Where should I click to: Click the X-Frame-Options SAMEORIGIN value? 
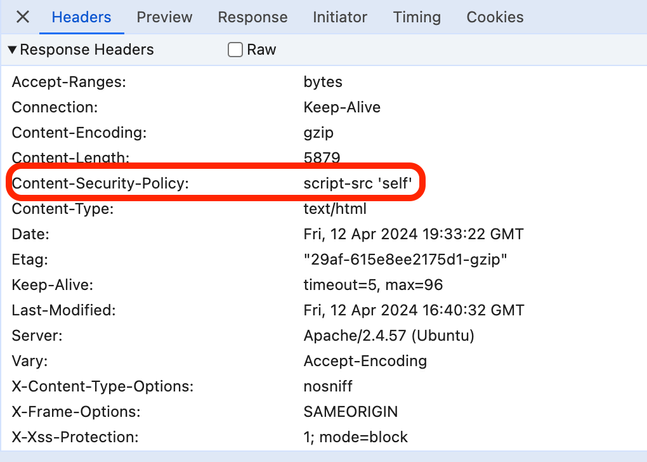(350, 412)
